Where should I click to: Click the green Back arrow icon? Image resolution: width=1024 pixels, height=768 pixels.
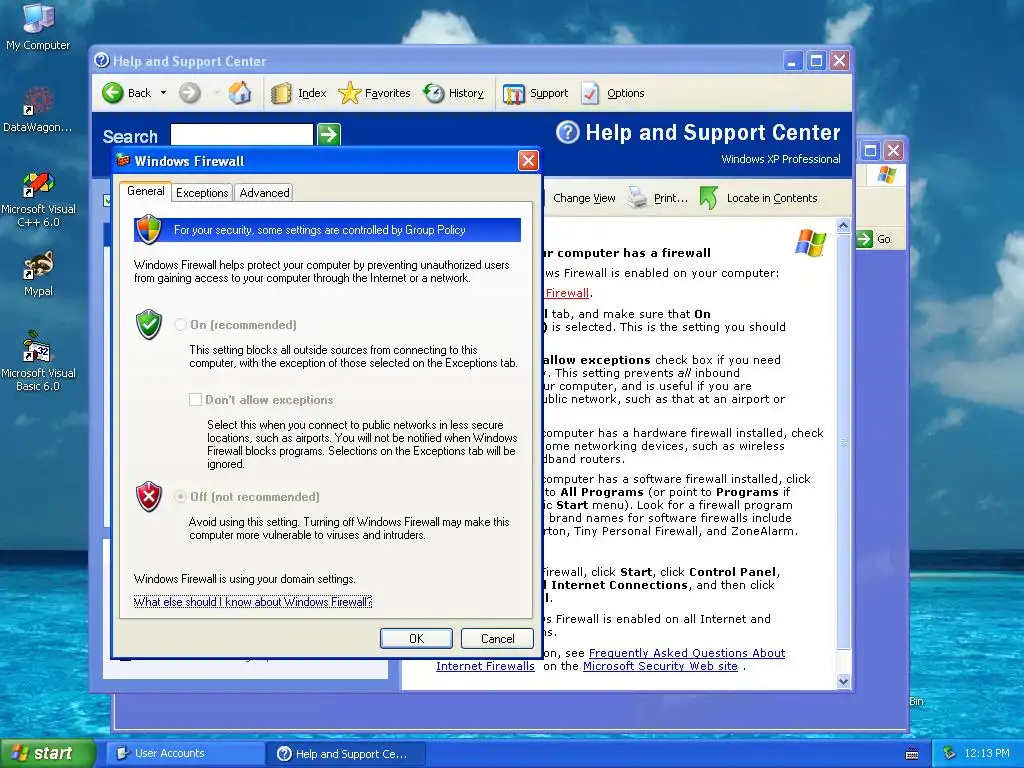112,93
